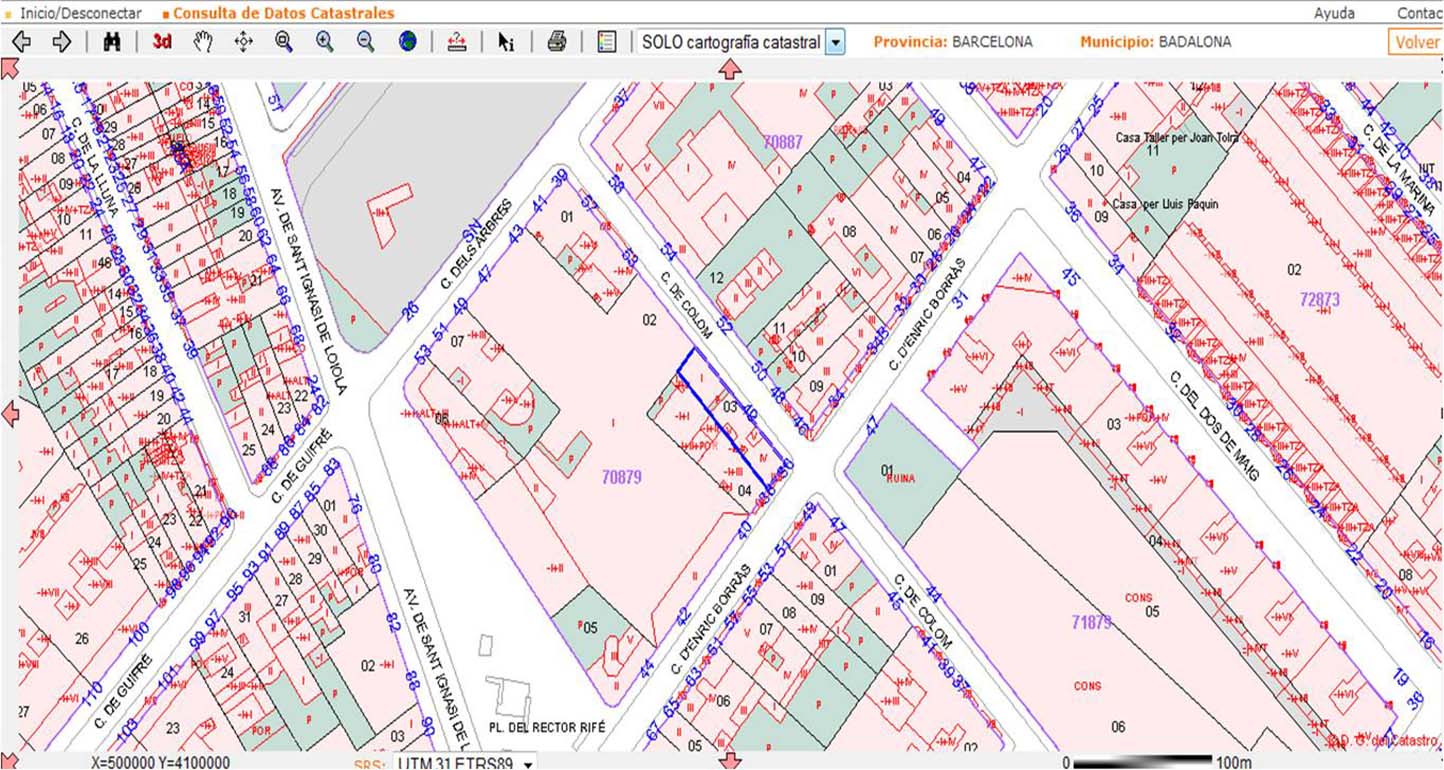Go back to the previous map view
The width and height of the screenshot is (1444, 770).
21,42
